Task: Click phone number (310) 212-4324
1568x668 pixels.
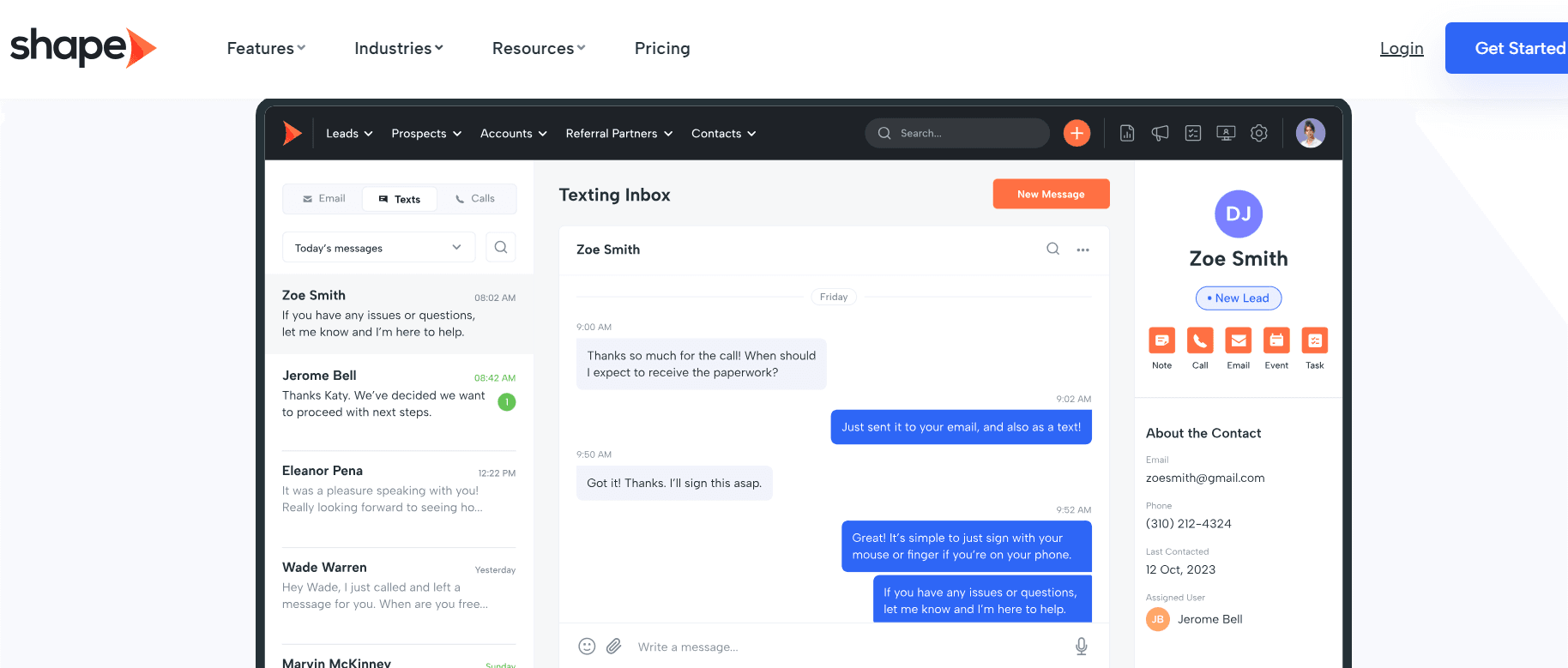Action: (x=1189, y=524)
